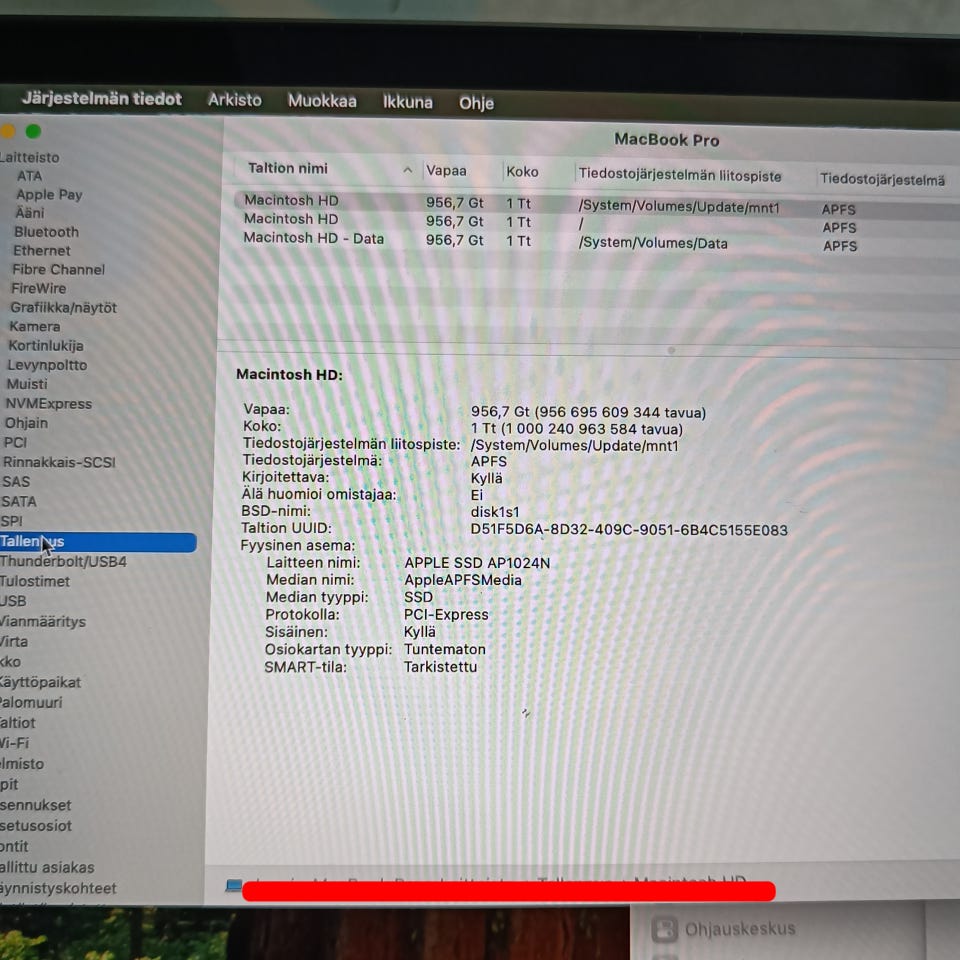Select Fibre Channel in the sidebar
This screenshot has width=960, height=960.
pyautogui.click(x=58, y=269)
